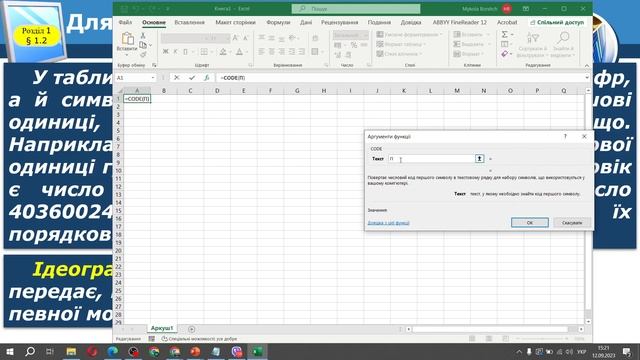Open Cell Styles dropdown
640x360 pixels.
point(400,54)
